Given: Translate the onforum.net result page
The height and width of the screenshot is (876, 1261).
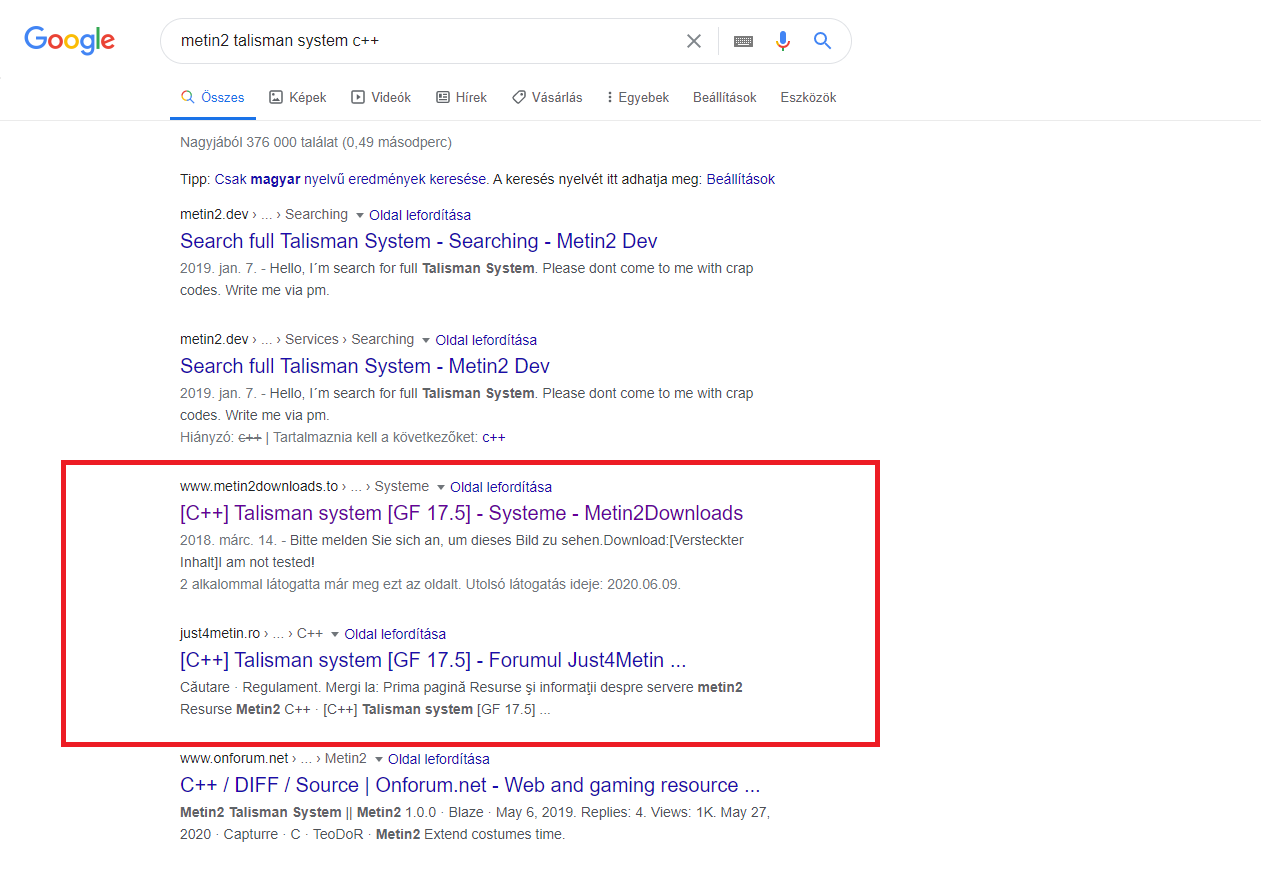Looking at the screenshot, I should [x=439, y=759].
